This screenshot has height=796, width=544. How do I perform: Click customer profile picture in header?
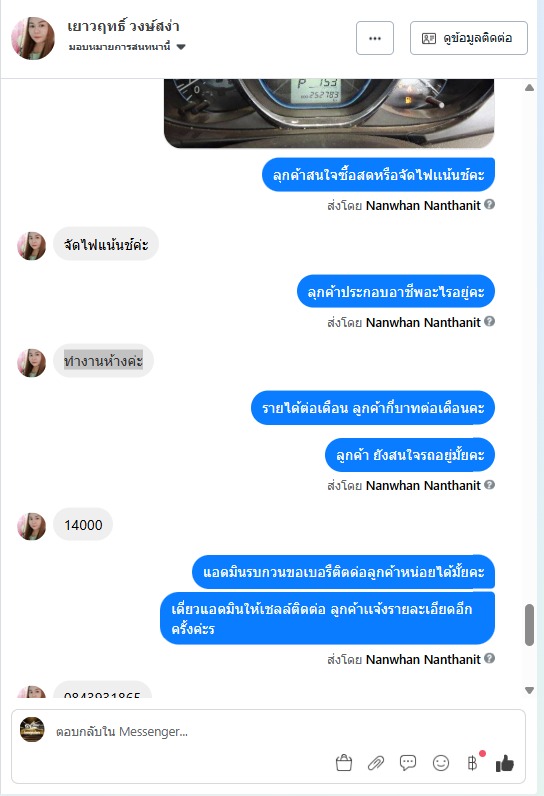point(33,38)
